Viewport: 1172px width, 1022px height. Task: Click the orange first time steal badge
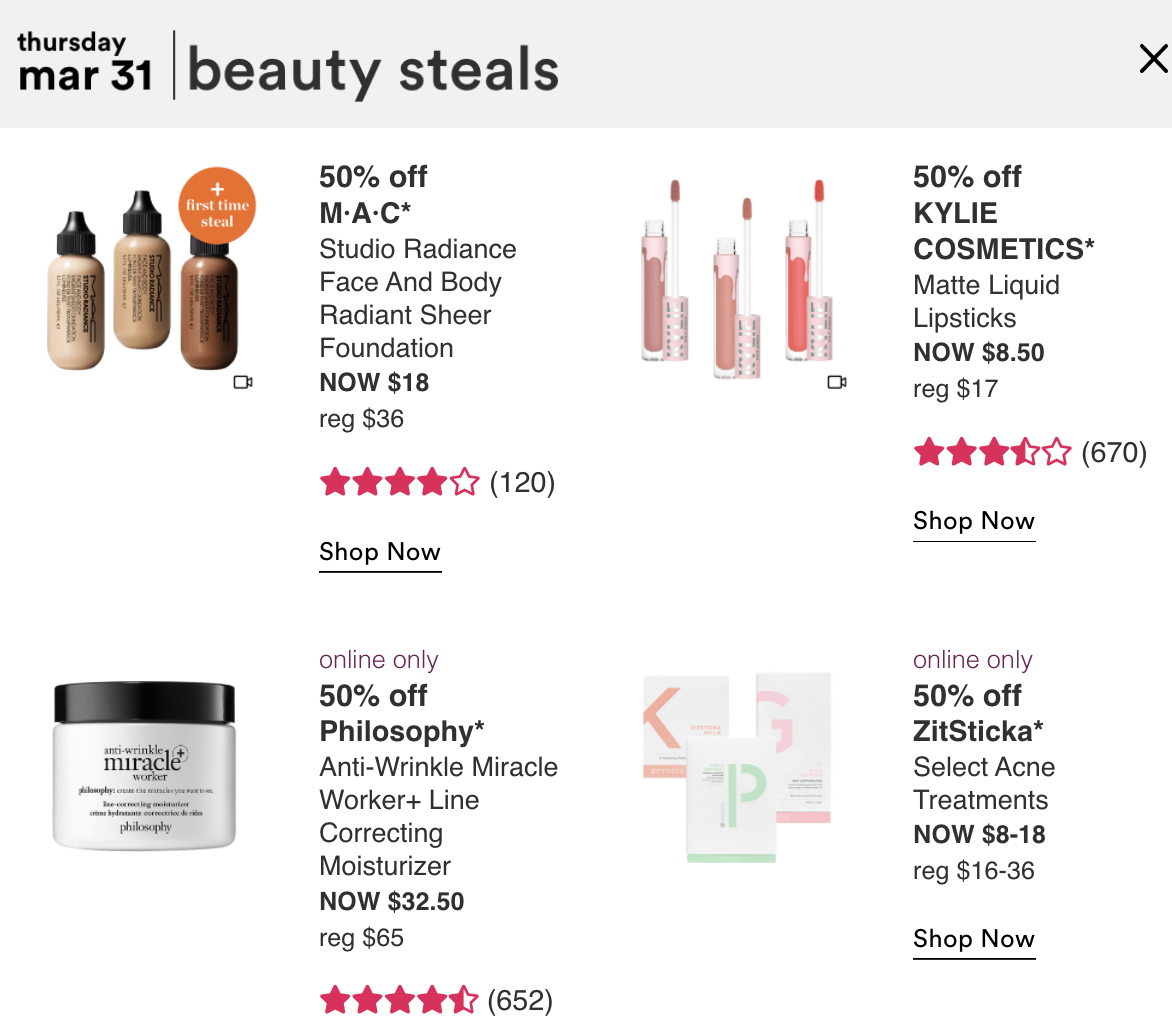click(217, 206)
